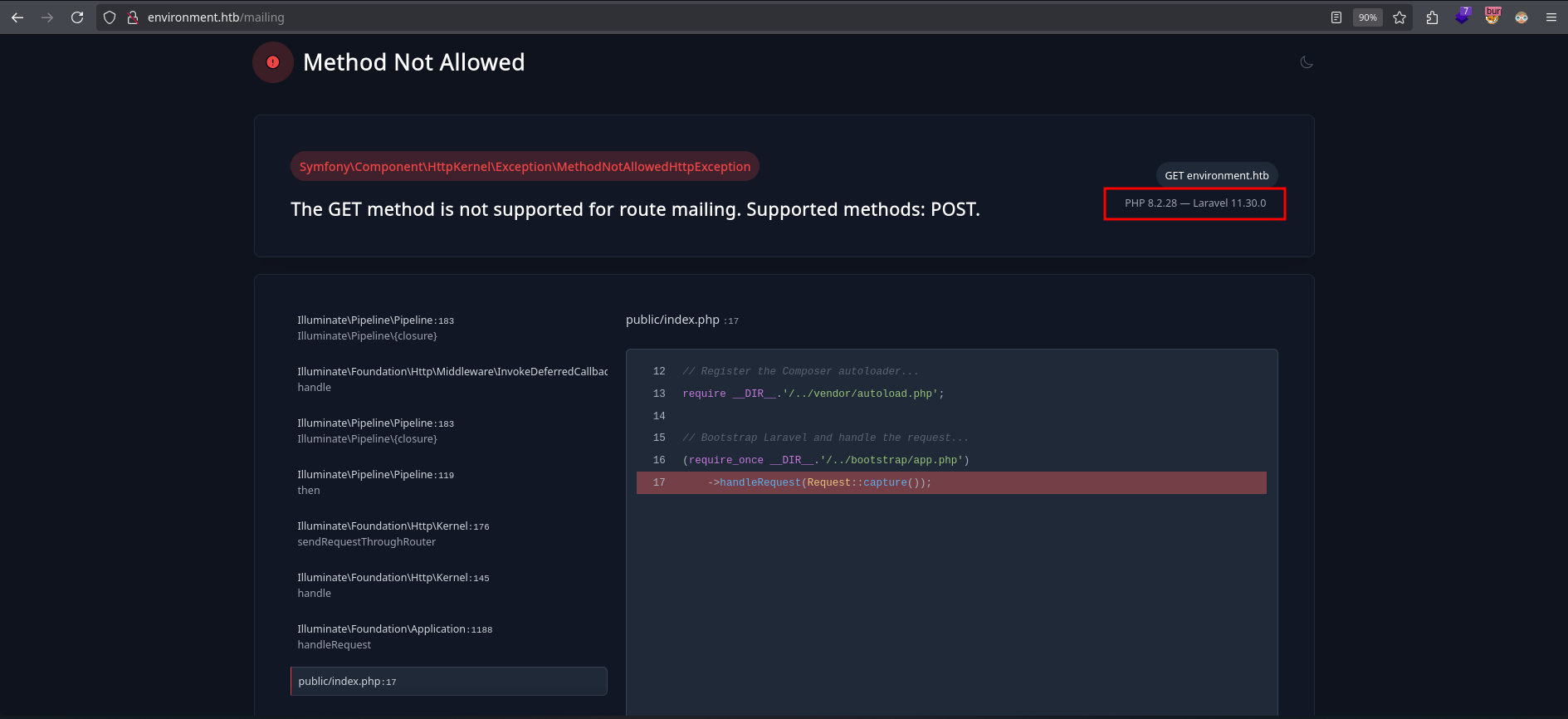
Task: Select the Method Not Allowed heading
Action: (x=413, y=62)
